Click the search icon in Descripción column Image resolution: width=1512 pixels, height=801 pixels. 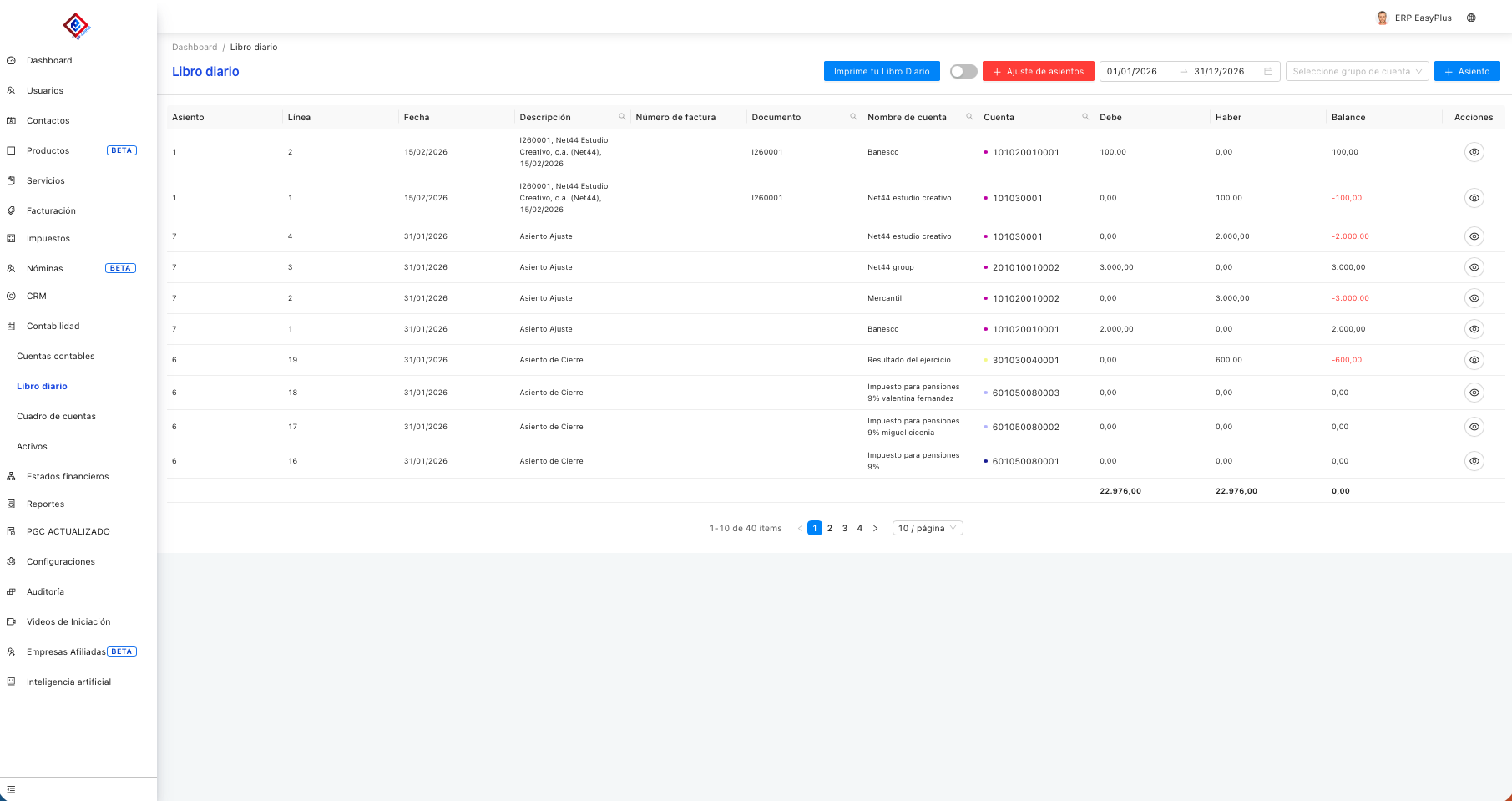coord(622,117)
